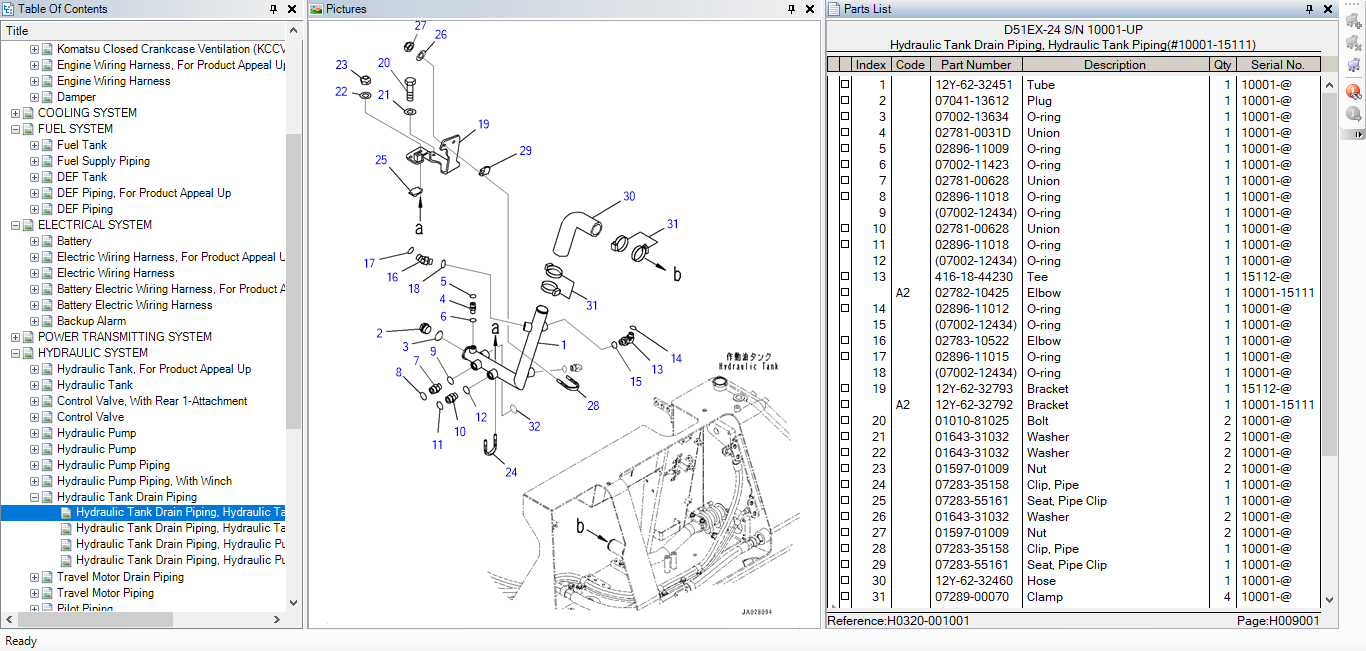Open the DEF Piping tree item
The width and height of the screenshot is (1366, 651).
pyautogui.click(x=85, y=209)
